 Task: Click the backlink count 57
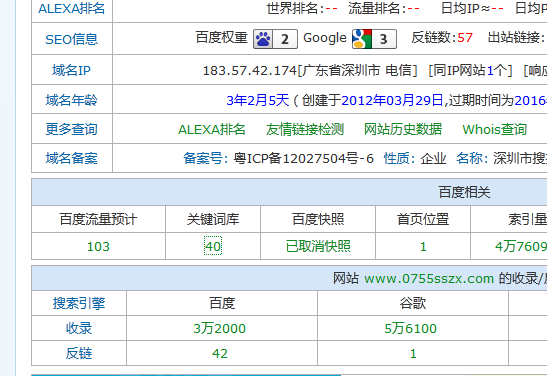465,38
